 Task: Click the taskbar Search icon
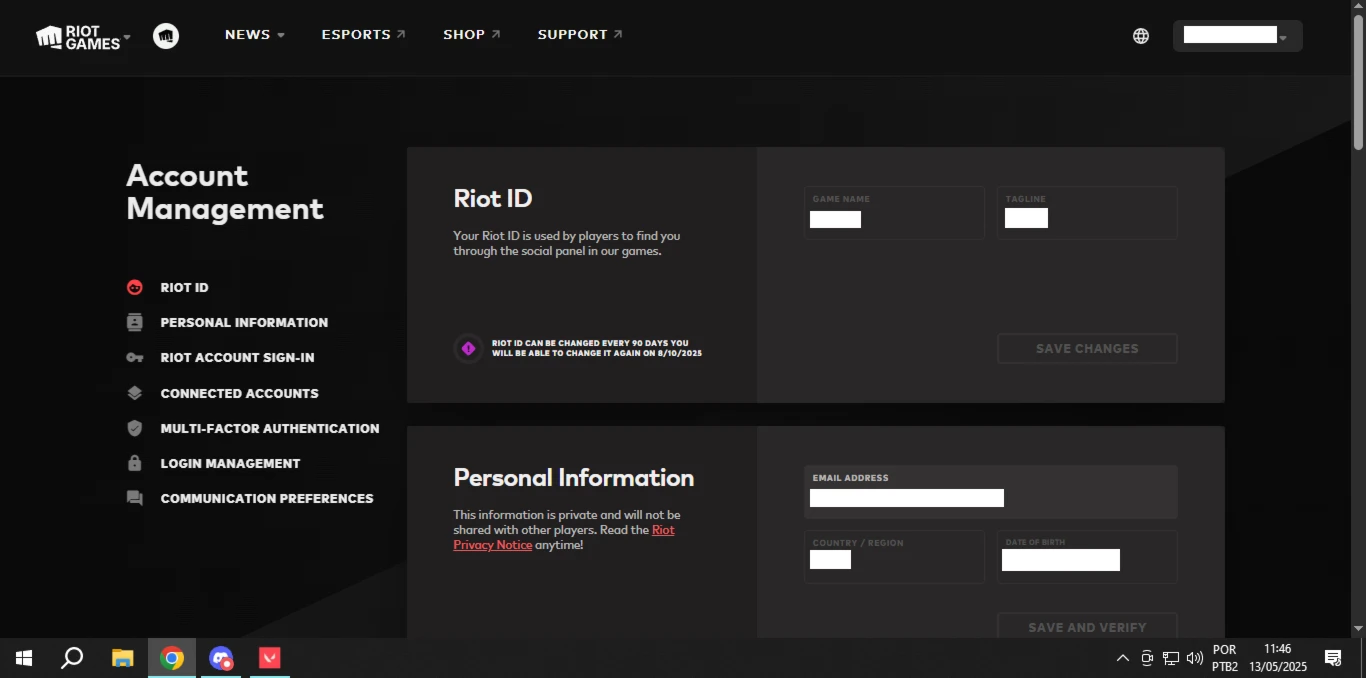[72, 658]
